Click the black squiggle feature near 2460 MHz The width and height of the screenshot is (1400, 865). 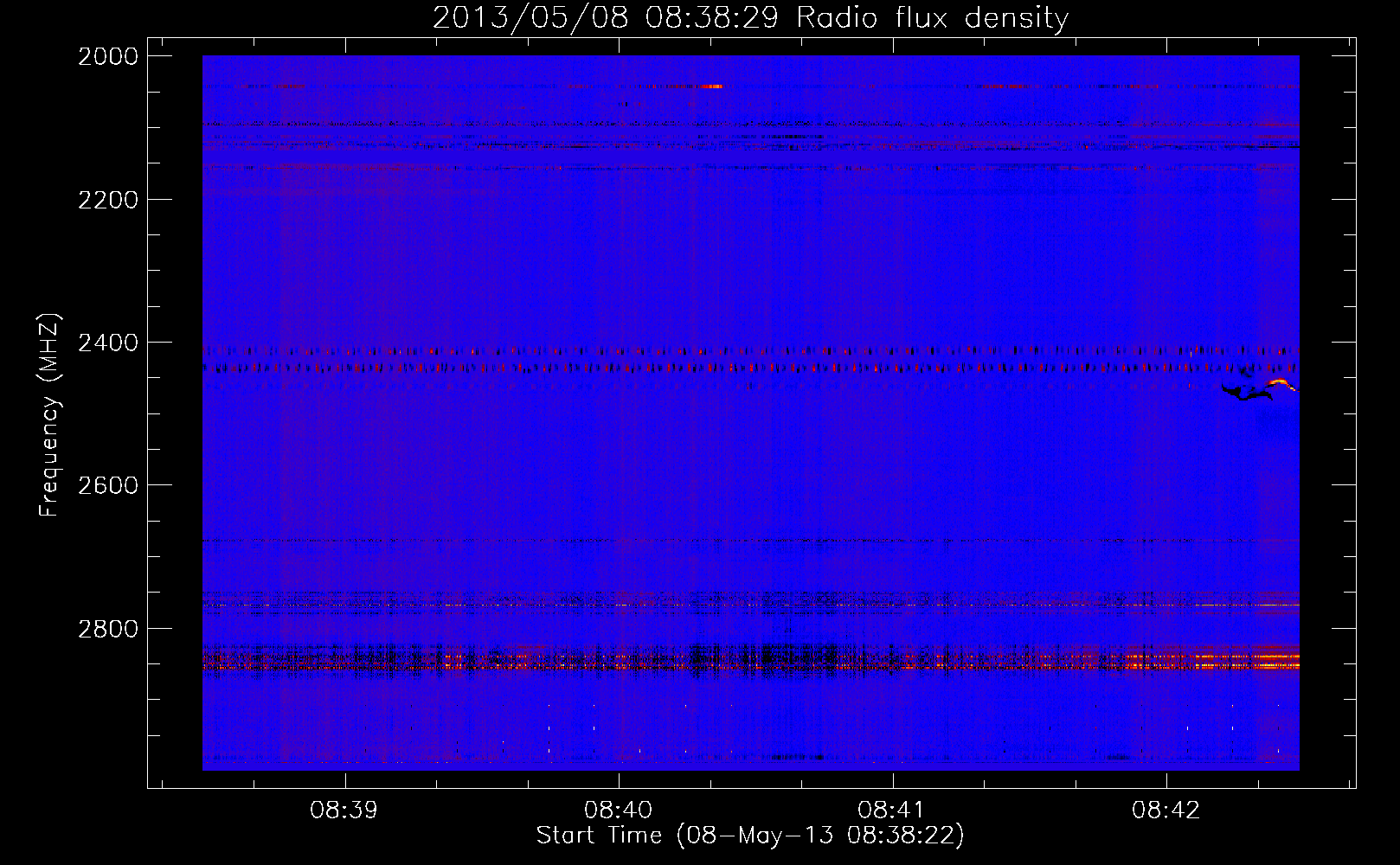[1247, 393]
